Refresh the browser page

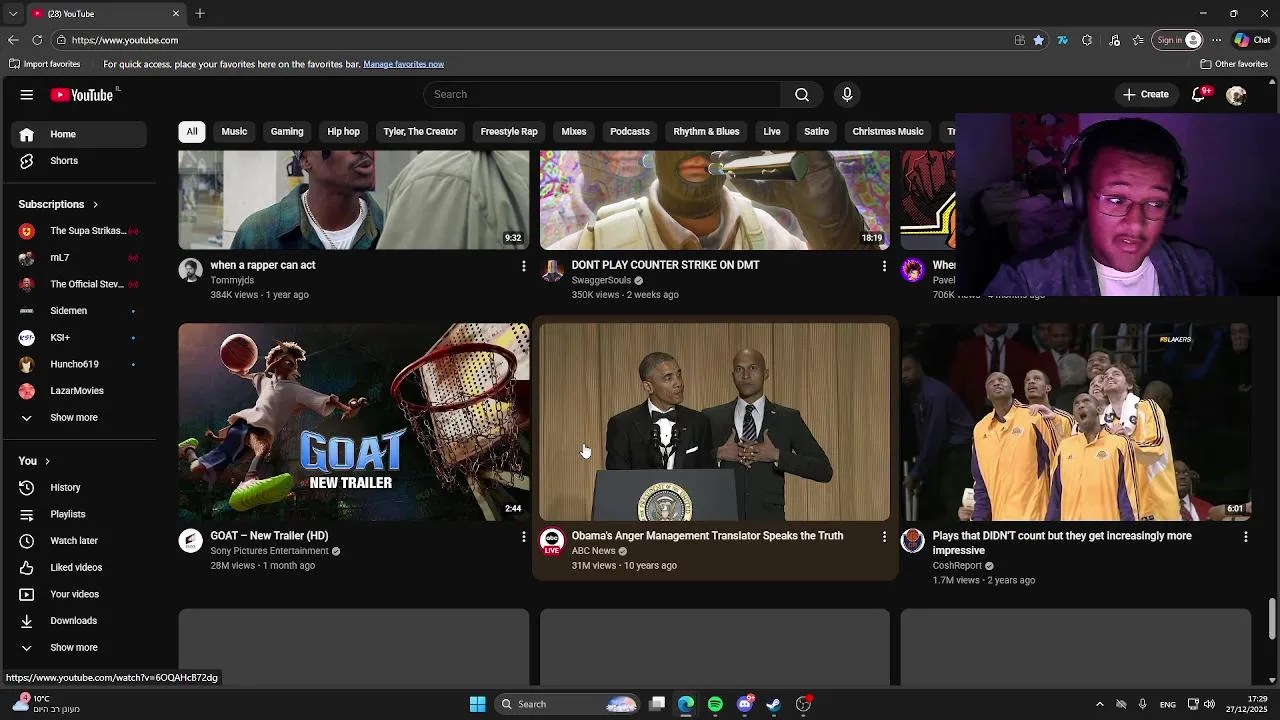[x=37, y=40]
